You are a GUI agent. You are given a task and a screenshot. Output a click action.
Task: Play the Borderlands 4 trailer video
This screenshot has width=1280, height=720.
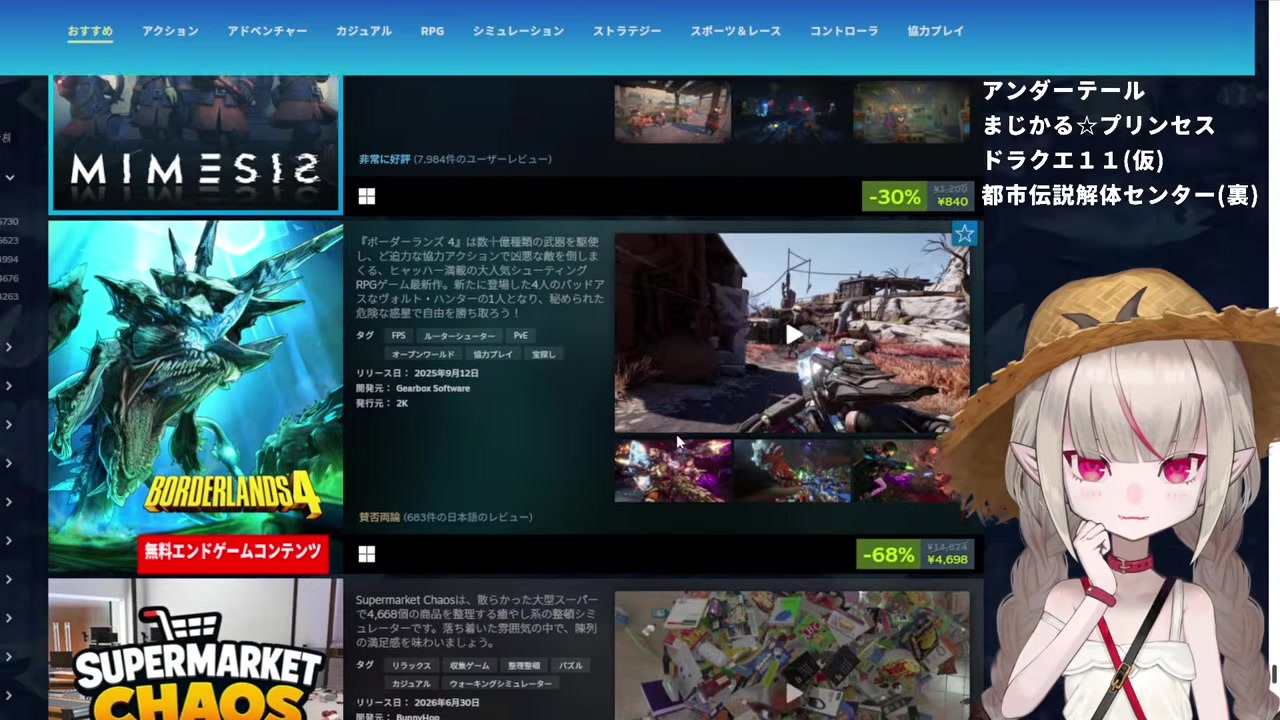coord(792,333)
